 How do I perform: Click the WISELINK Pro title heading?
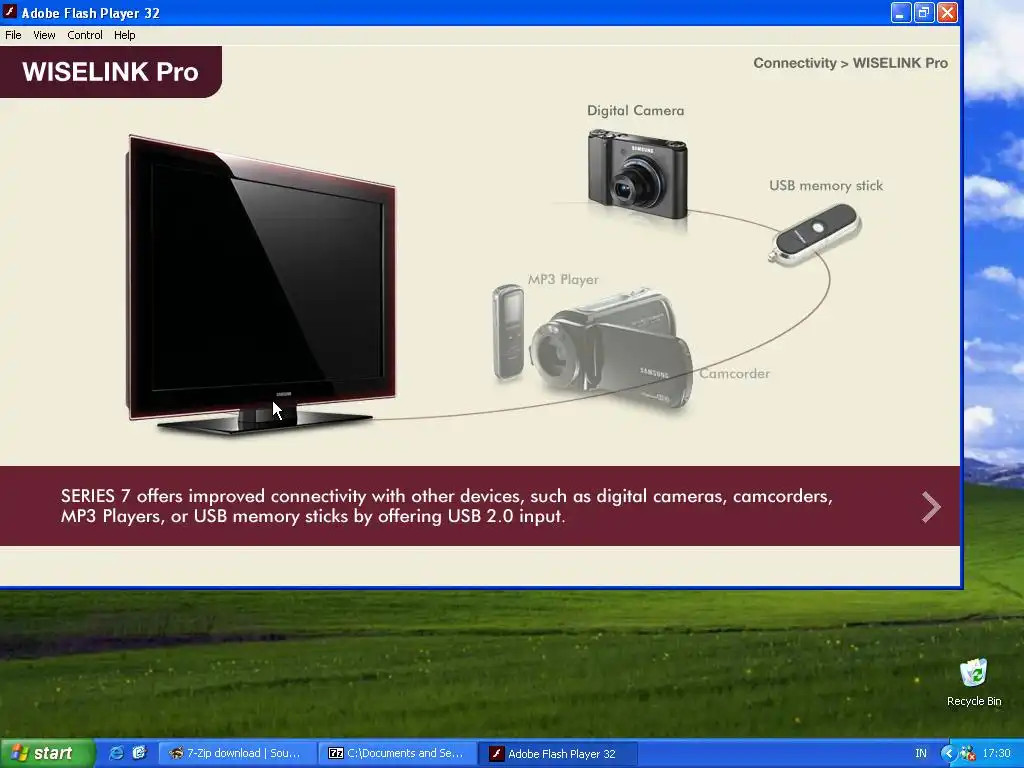pos(110,72)
